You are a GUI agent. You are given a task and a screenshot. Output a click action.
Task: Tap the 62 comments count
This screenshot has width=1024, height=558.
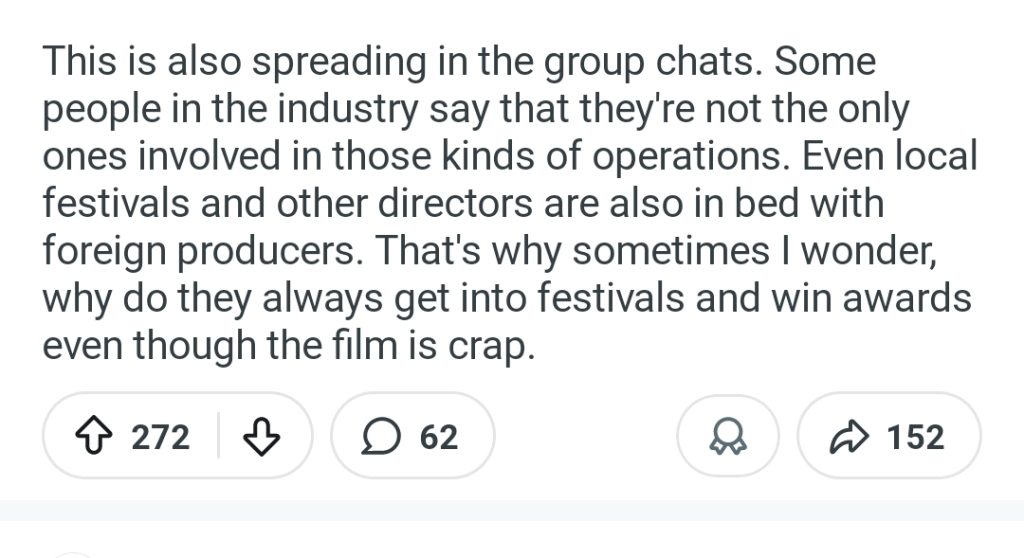[439, 437]
